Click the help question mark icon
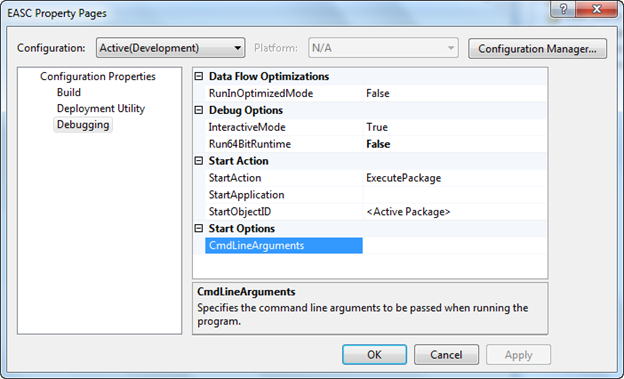Viewport: 624px width, 379px height. click(563, 10)
